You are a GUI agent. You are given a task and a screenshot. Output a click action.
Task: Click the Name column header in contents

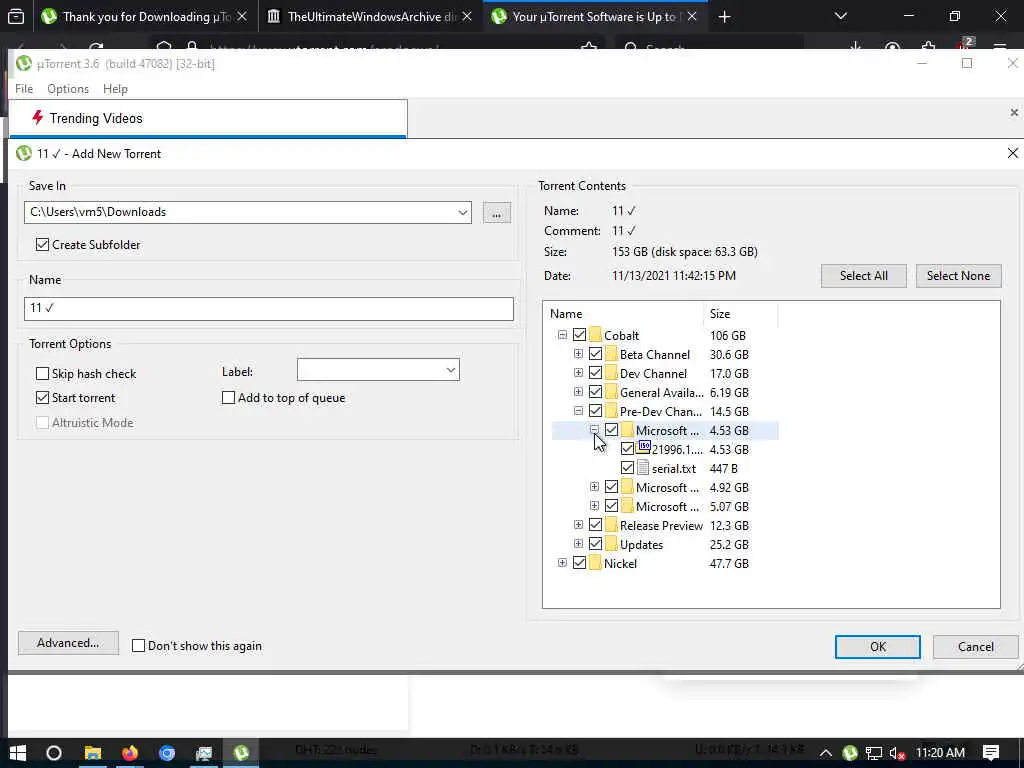(623, 314)
